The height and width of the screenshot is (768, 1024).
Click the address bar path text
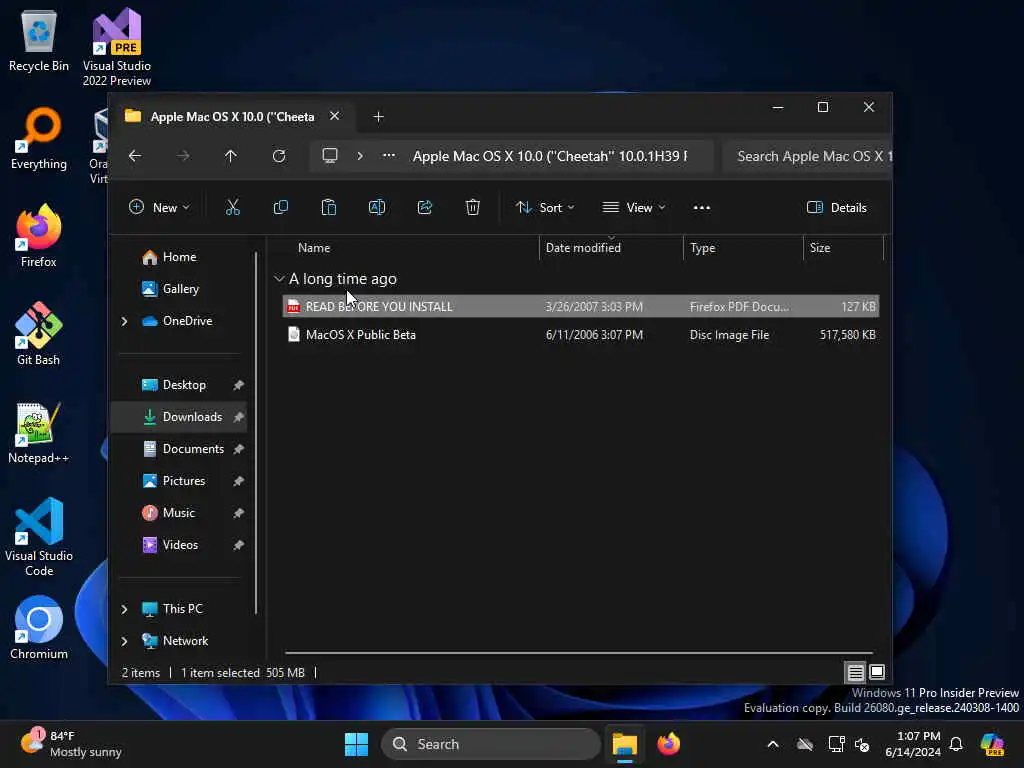550,156
